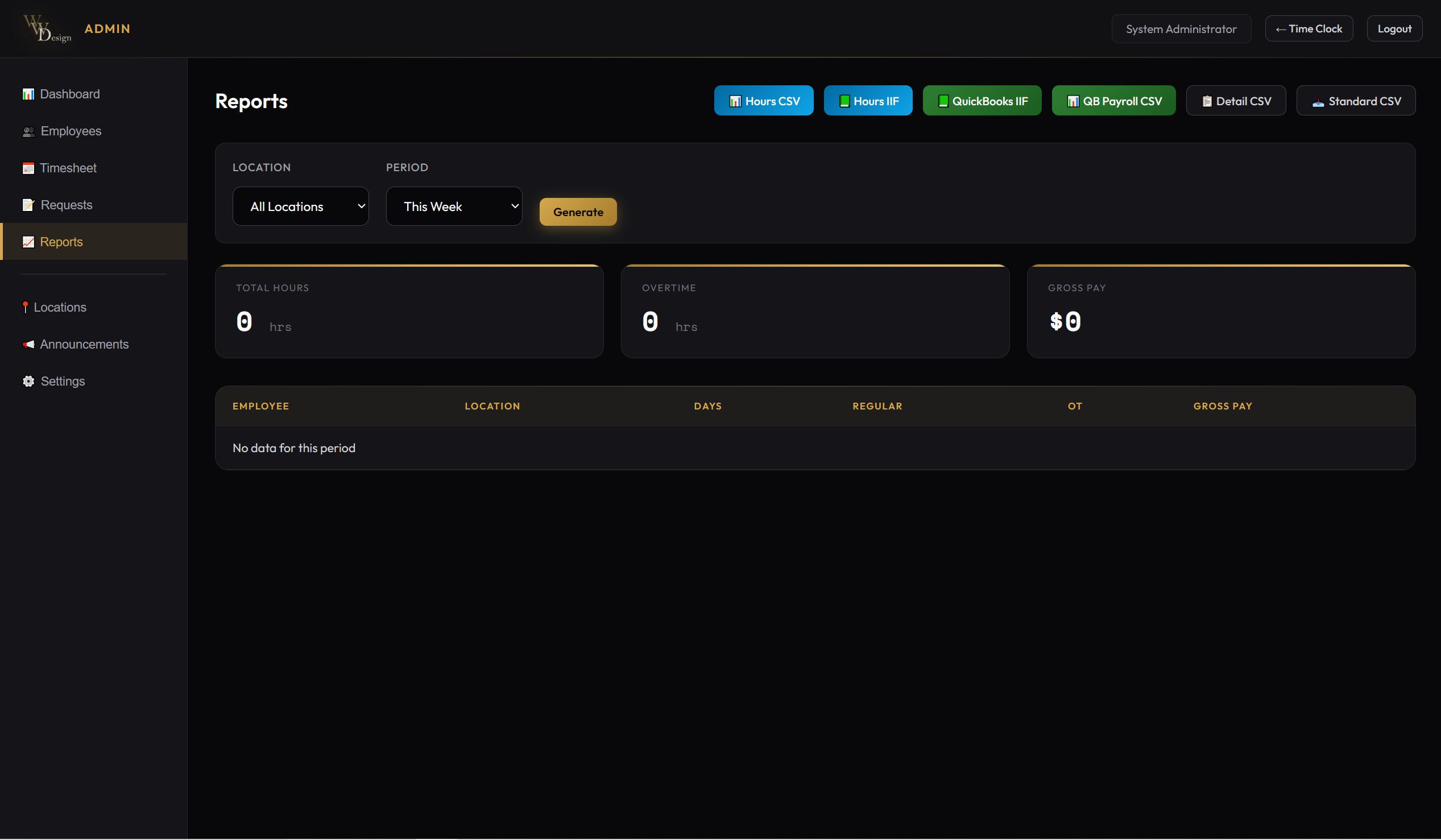1441x840 pixels.
Task: Open the This Week period dropdown
Action: click(x=453, y=206)
